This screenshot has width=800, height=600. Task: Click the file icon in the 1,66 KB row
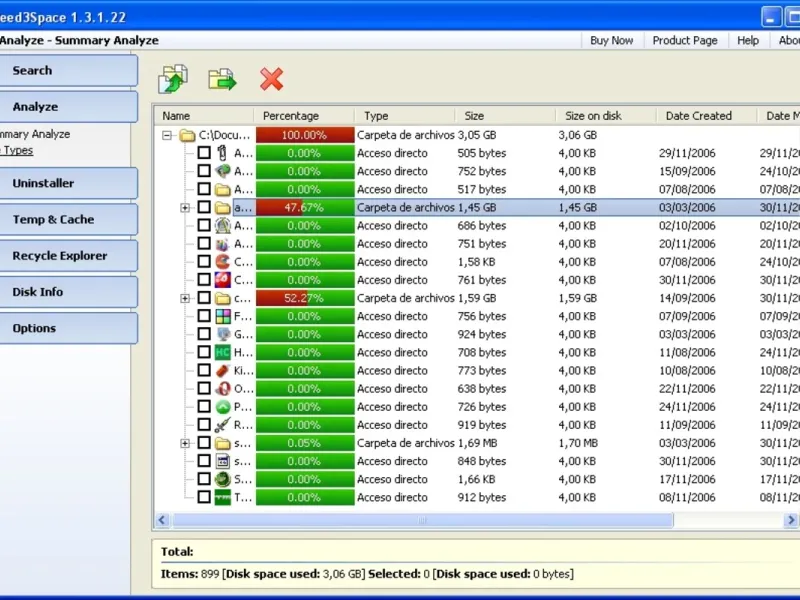(x=222, y=479)
